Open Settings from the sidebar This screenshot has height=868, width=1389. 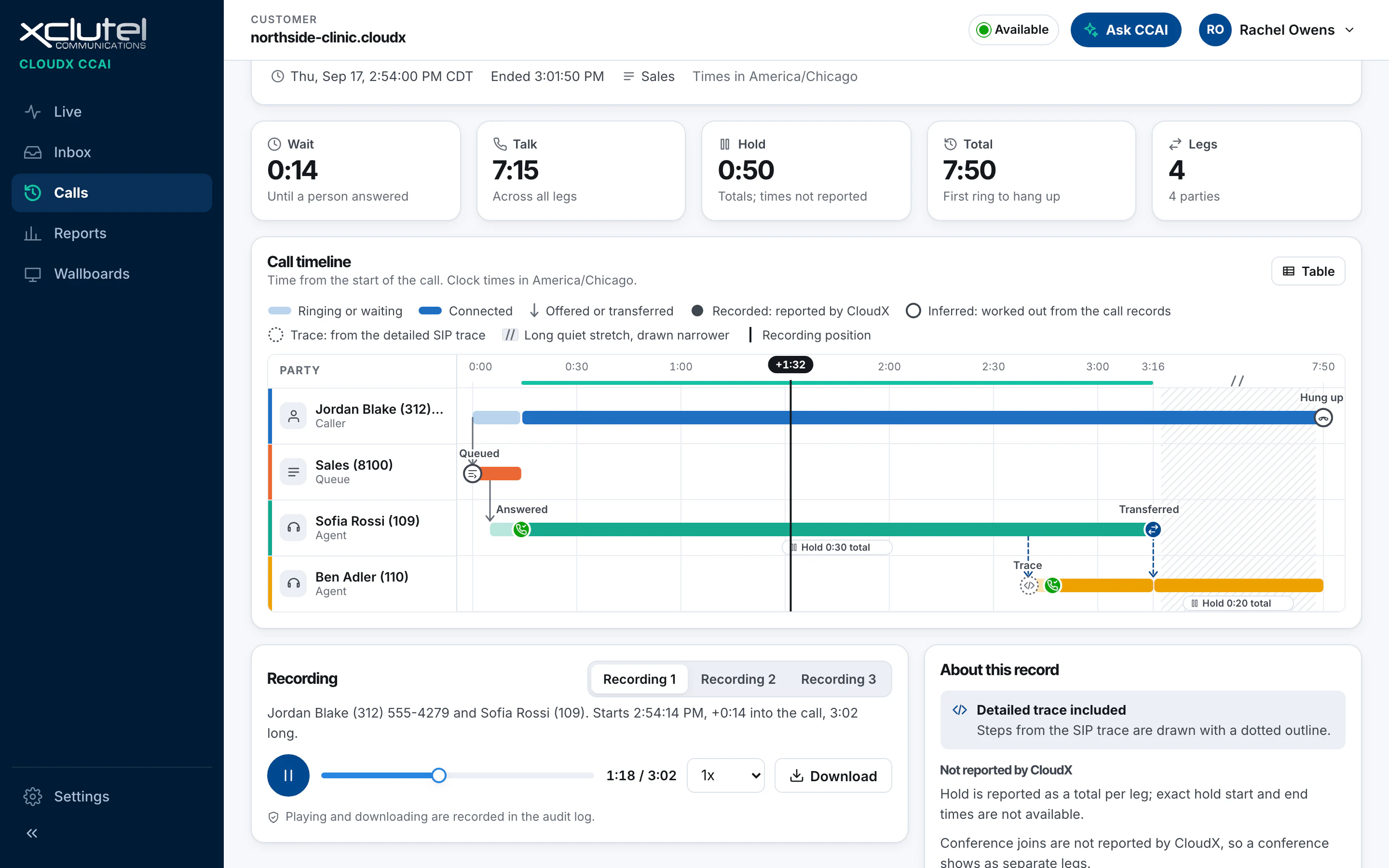coord(111,796)
